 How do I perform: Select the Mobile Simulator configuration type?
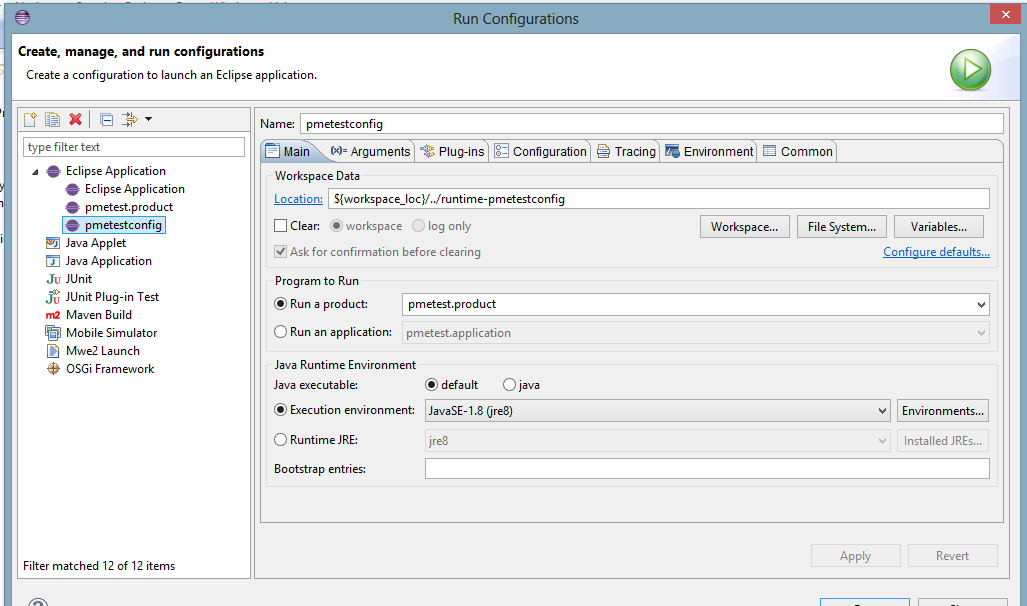pos(111,333)
